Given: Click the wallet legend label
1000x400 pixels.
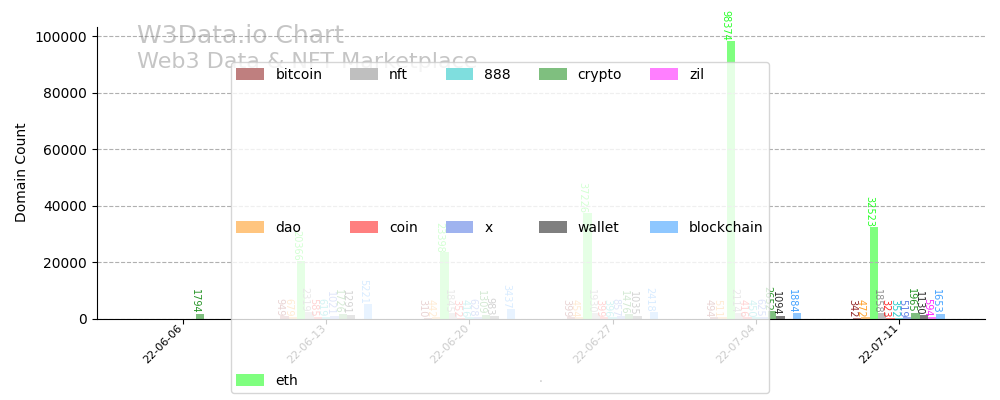Looking at the screenshot, I should tap(598, 227).
